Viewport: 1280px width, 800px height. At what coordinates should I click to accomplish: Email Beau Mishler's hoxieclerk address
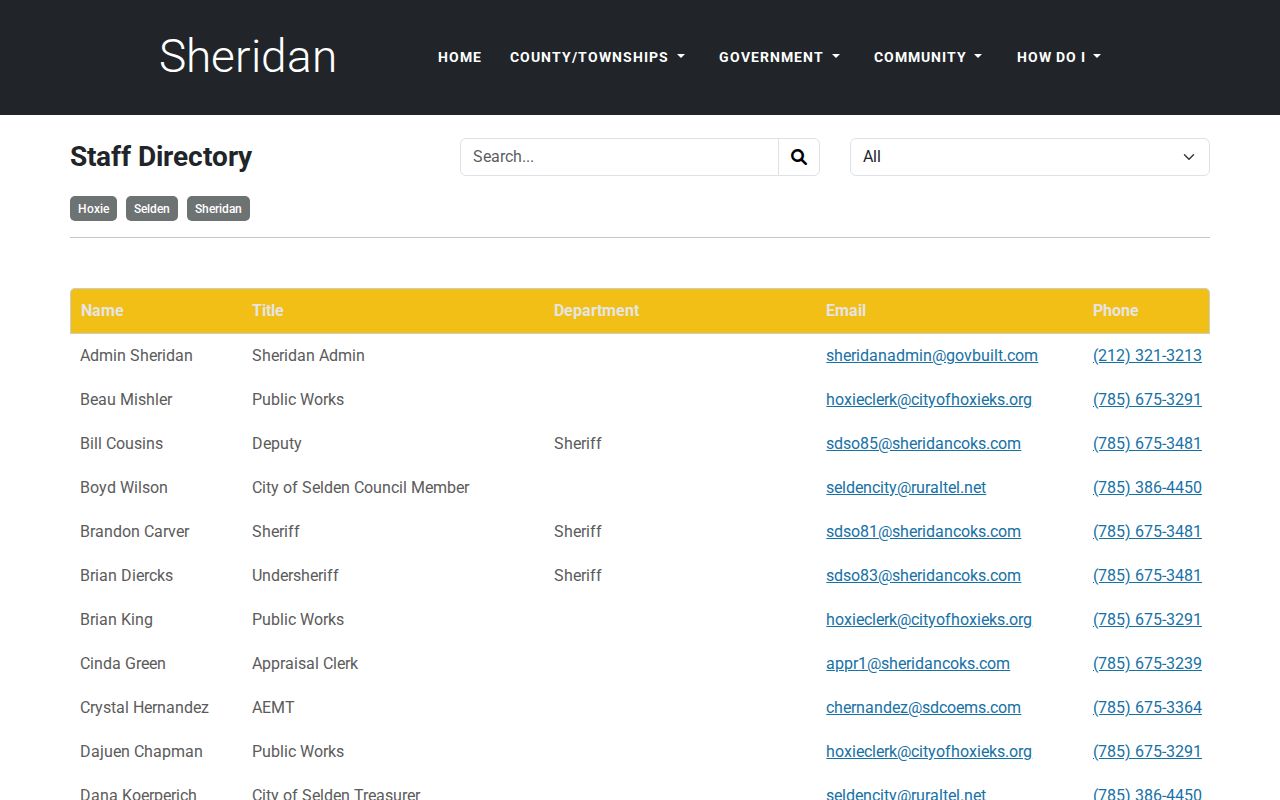point(929,399)
